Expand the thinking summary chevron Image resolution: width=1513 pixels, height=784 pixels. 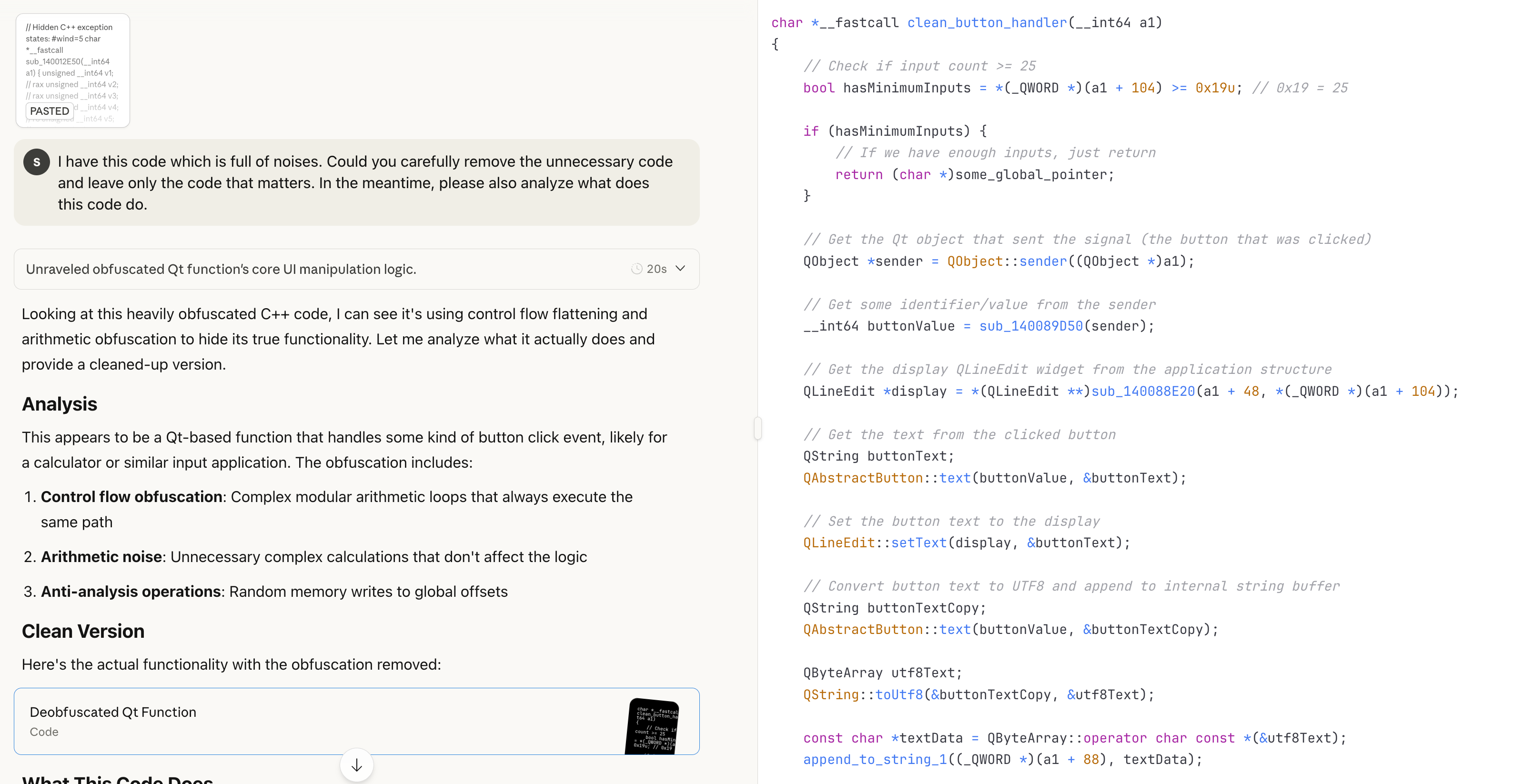coord(680,268)
